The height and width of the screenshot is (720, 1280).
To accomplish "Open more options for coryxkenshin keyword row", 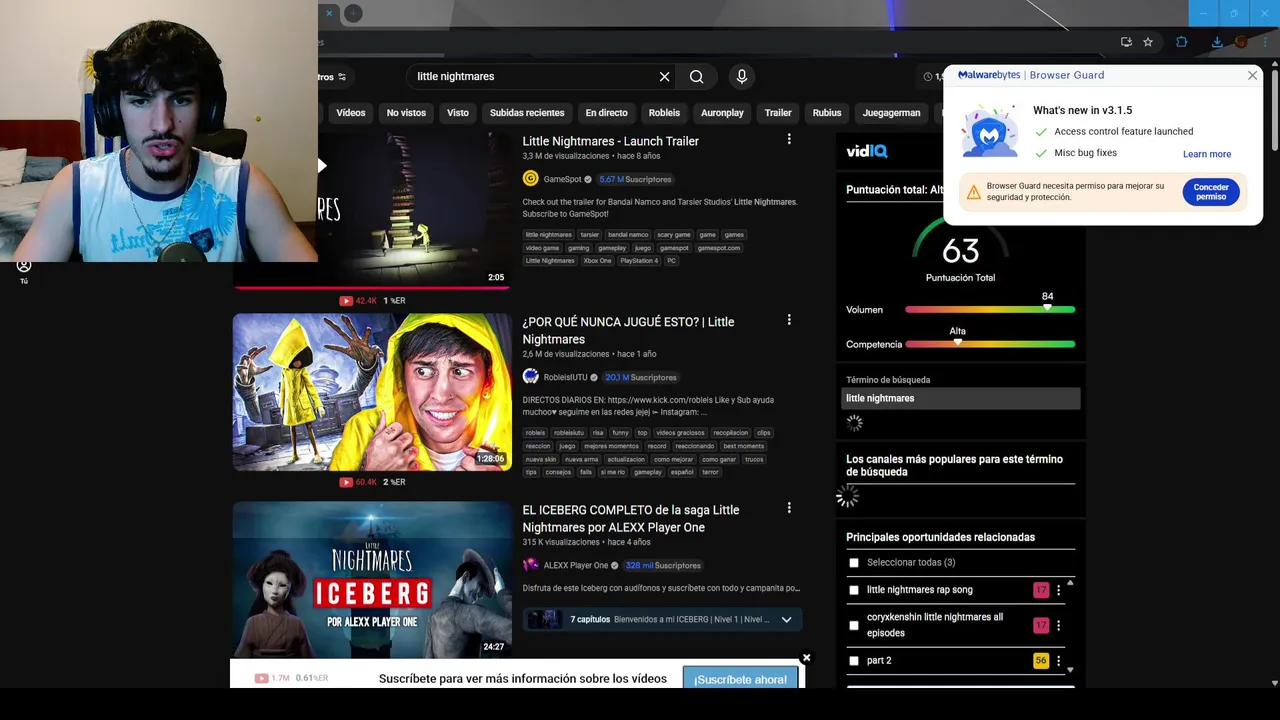I will 1058,625.
